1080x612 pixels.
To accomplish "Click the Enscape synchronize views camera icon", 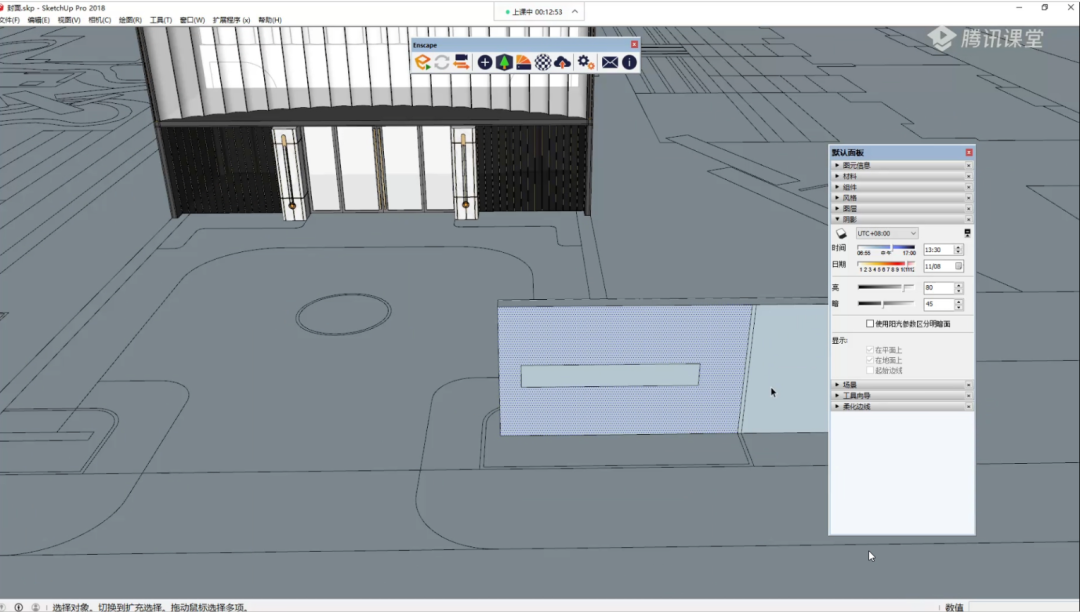I will (461, 62).
